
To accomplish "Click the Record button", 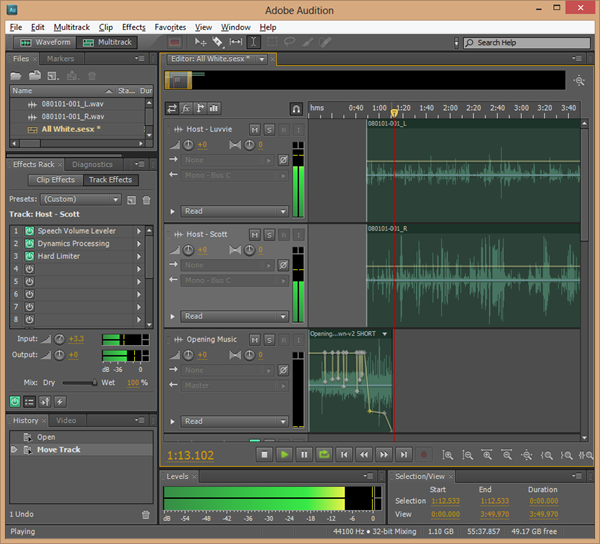I will pyautogui.click(x=424, y=454).
